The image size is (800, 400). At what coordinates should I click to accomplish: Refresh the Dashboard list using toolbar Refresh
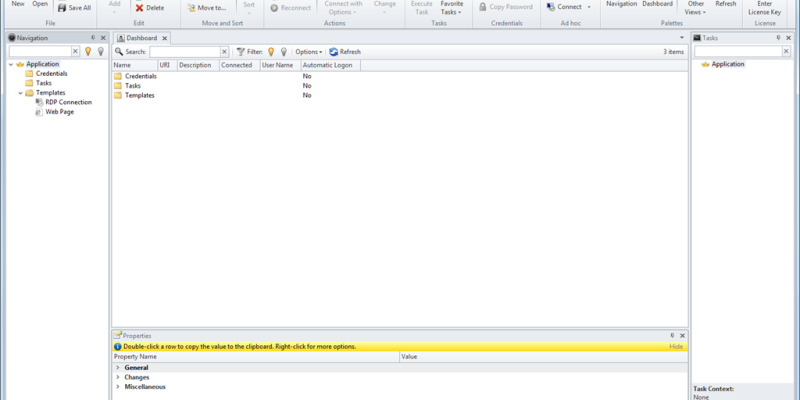tap(345, 51)
